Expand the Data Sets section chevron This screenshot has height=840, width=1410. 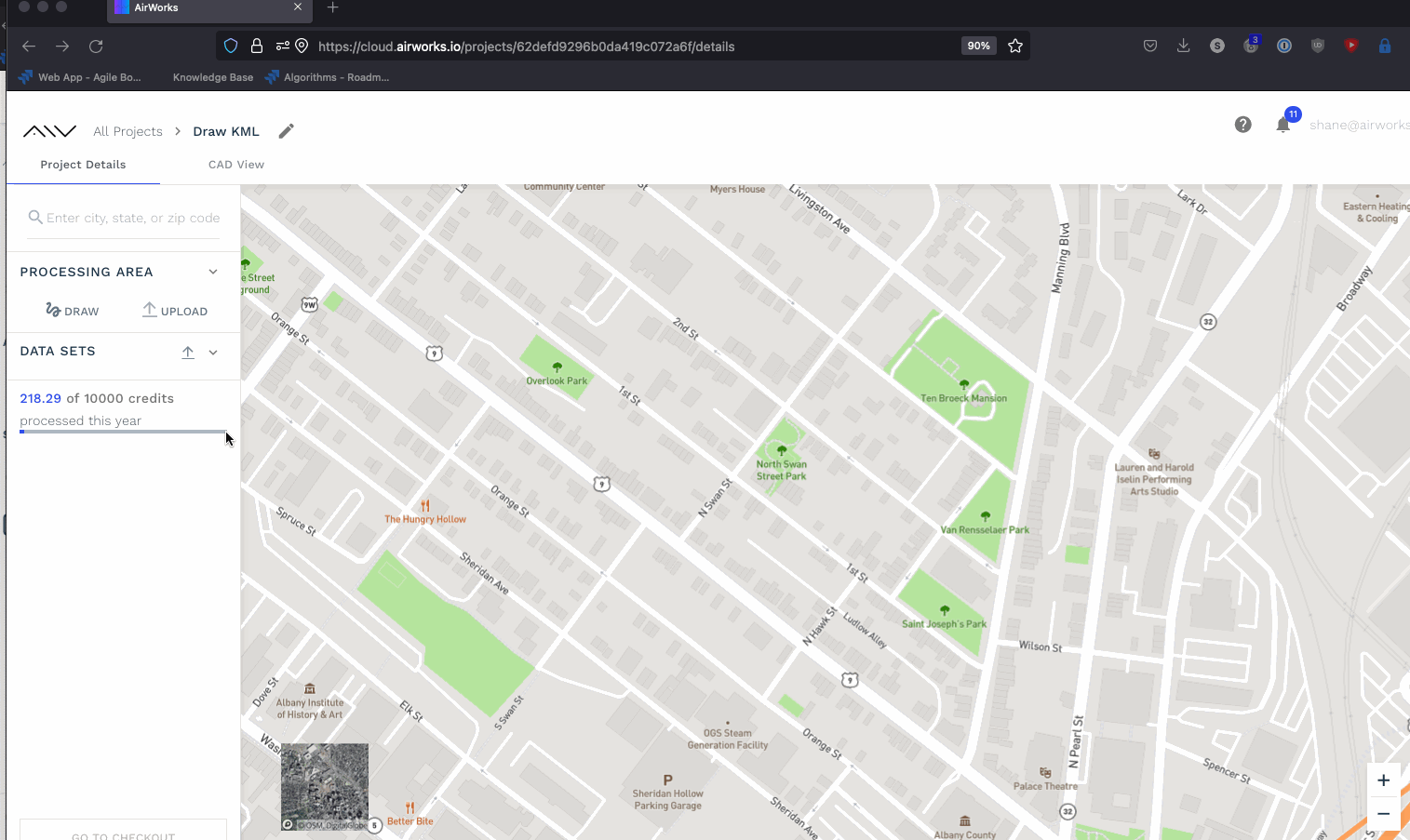coord(213,353)
